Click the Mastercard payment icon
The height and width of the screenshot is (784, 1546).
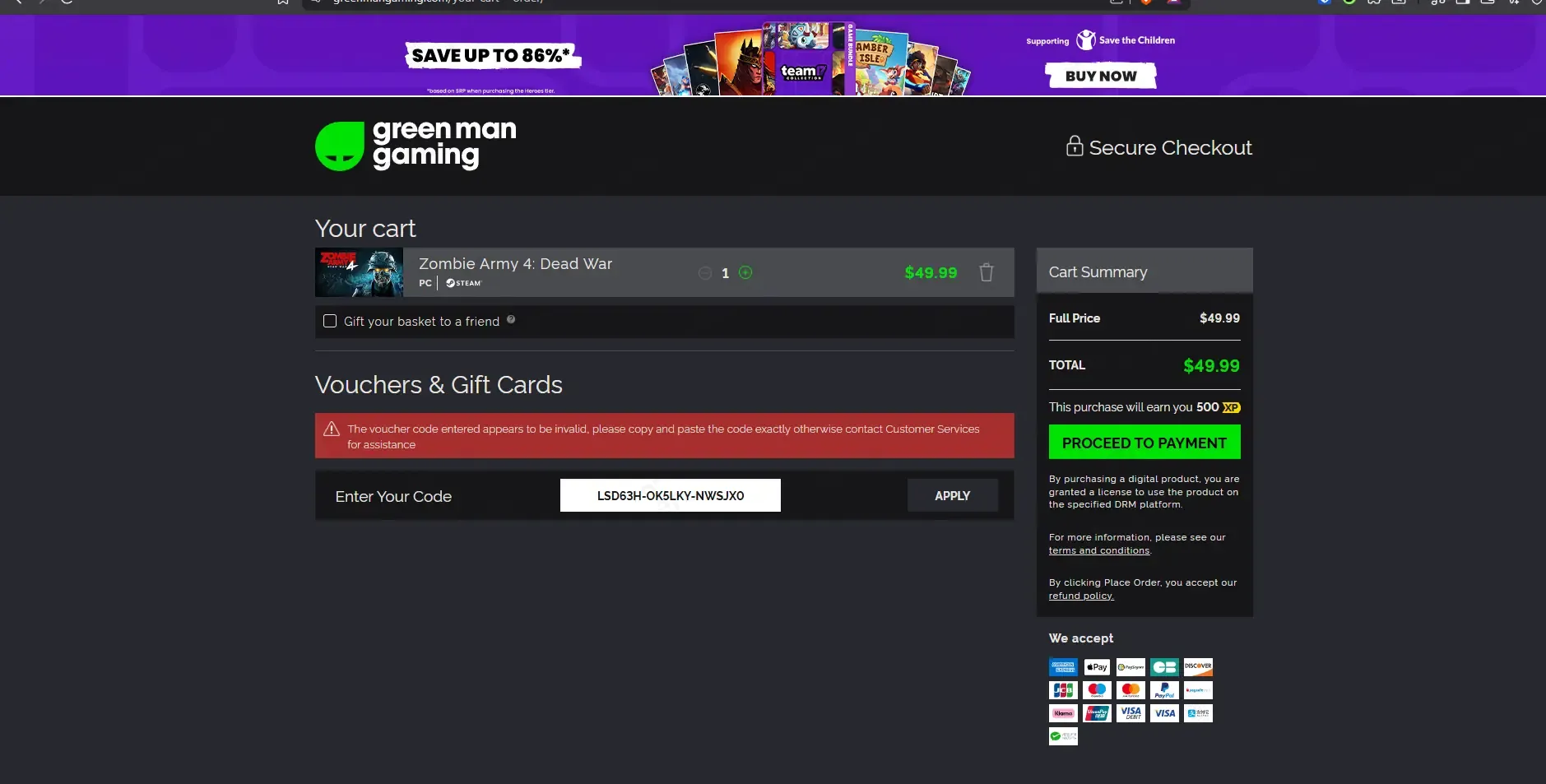pos(1130,690)
